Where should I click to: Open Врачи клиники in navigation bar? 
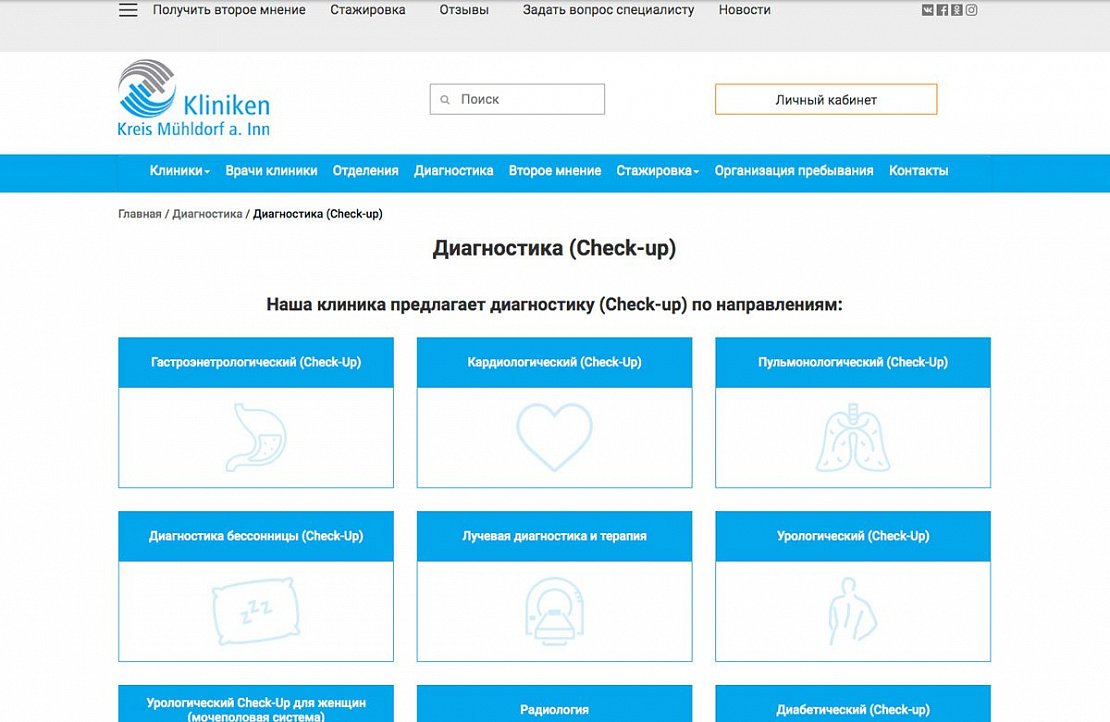tap(271, 171)
